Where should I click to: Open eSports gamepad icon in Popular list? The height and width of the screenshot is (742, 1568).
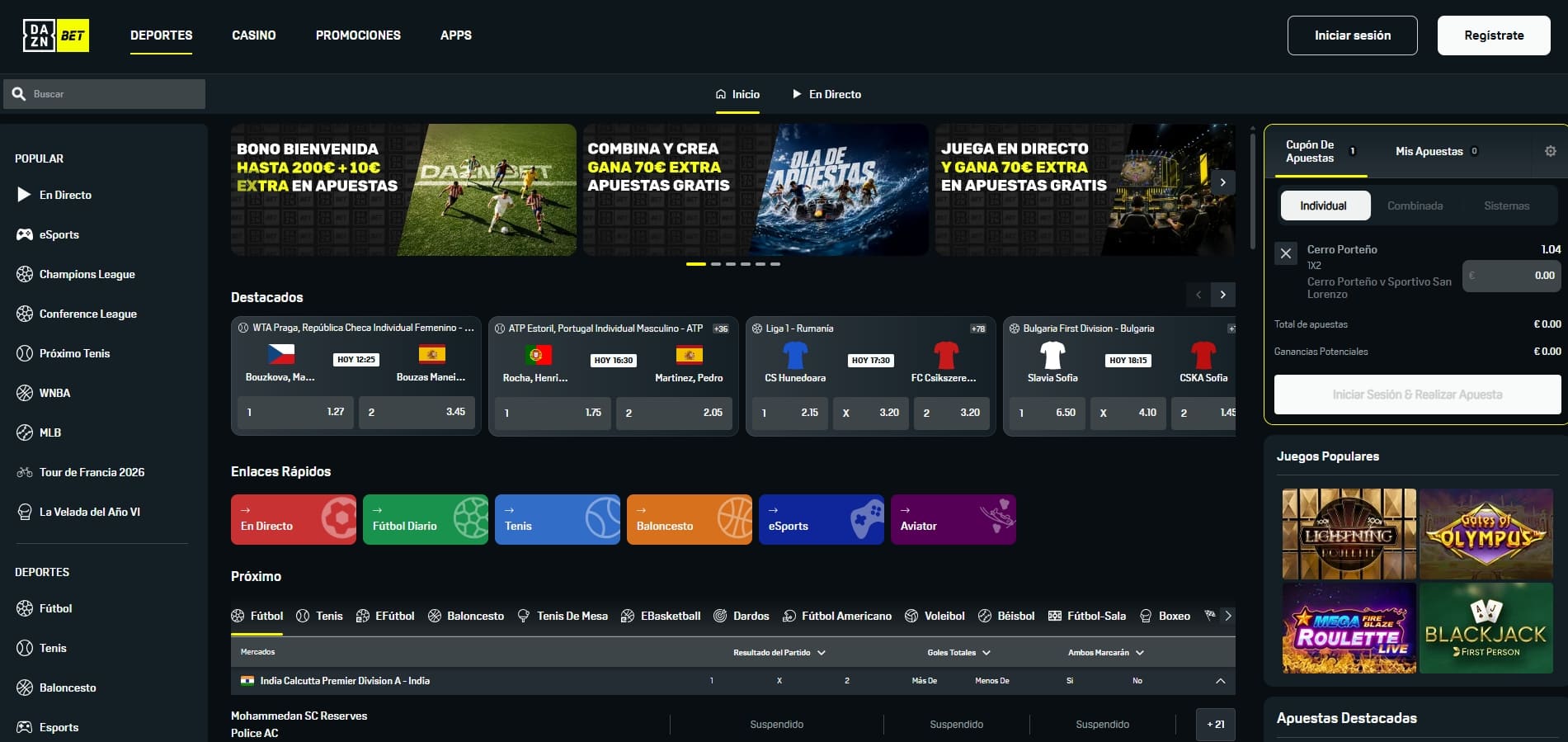tap(25, 234)
